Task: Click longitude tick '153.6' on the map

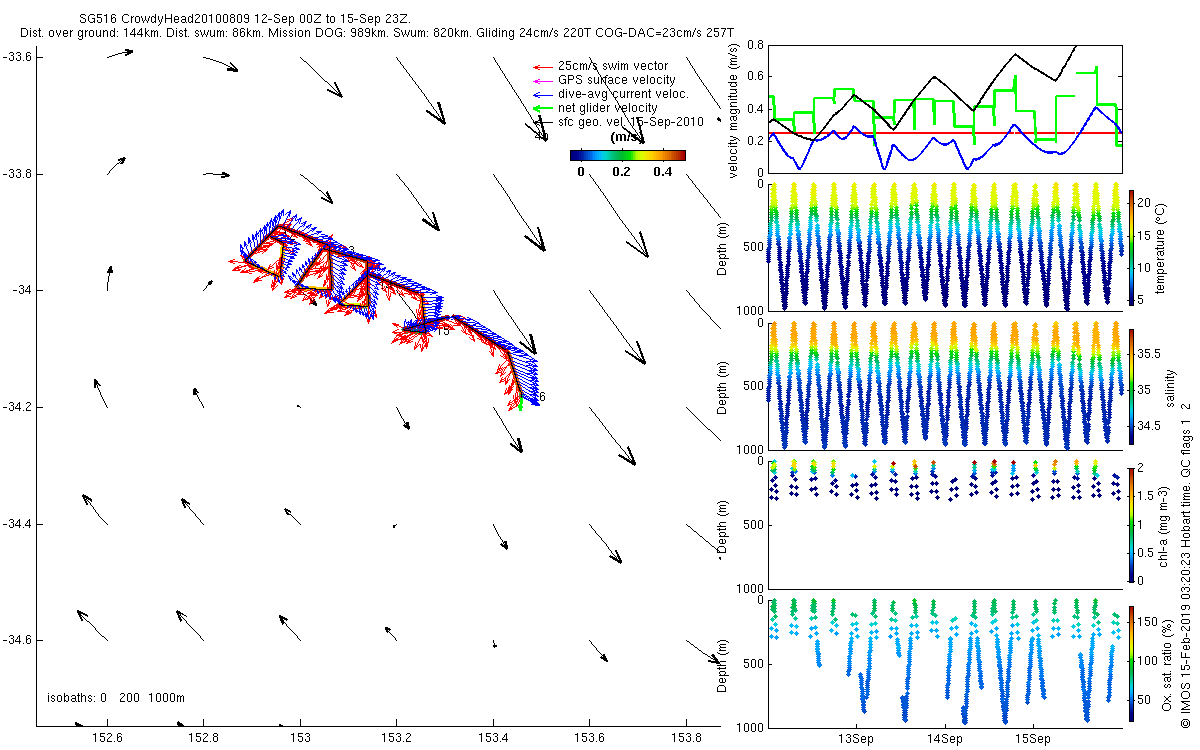Action: tap(589, 738)
